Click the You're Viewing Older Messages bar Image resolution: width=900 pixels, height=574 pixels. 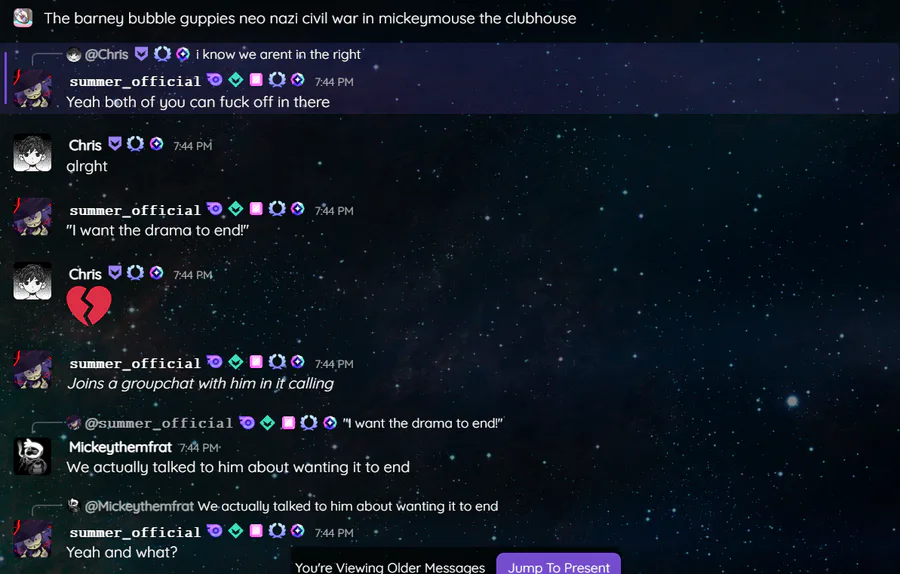coord(390,567)
